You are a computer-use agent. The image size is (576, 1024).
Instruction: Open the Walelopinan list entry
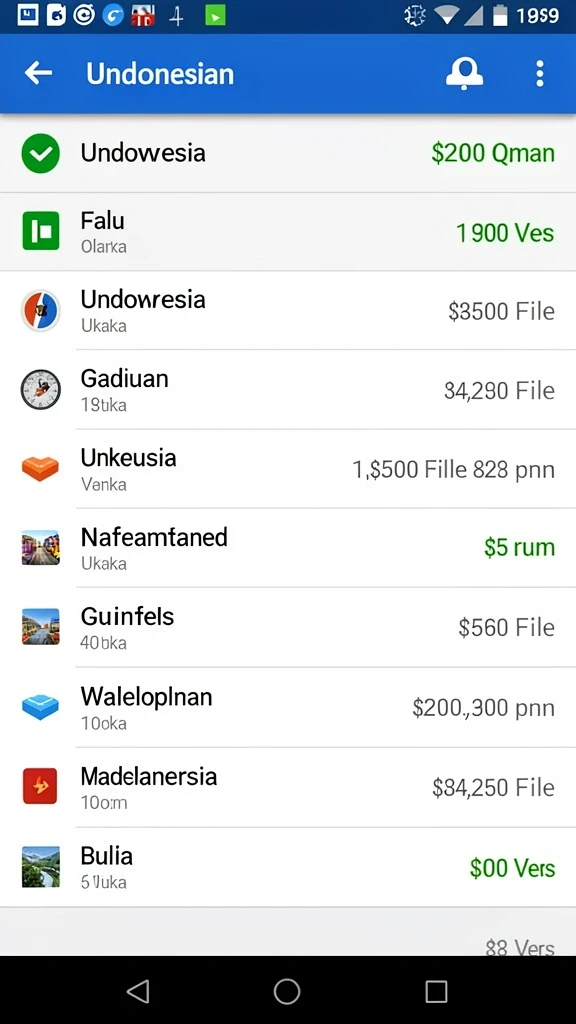[x=288, y=707]
